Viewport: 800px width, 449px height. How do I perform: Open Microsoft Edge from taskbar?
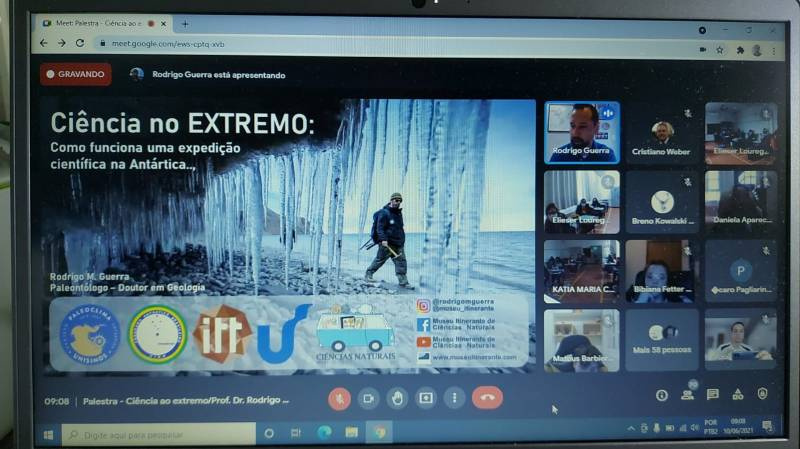(324, 433)
